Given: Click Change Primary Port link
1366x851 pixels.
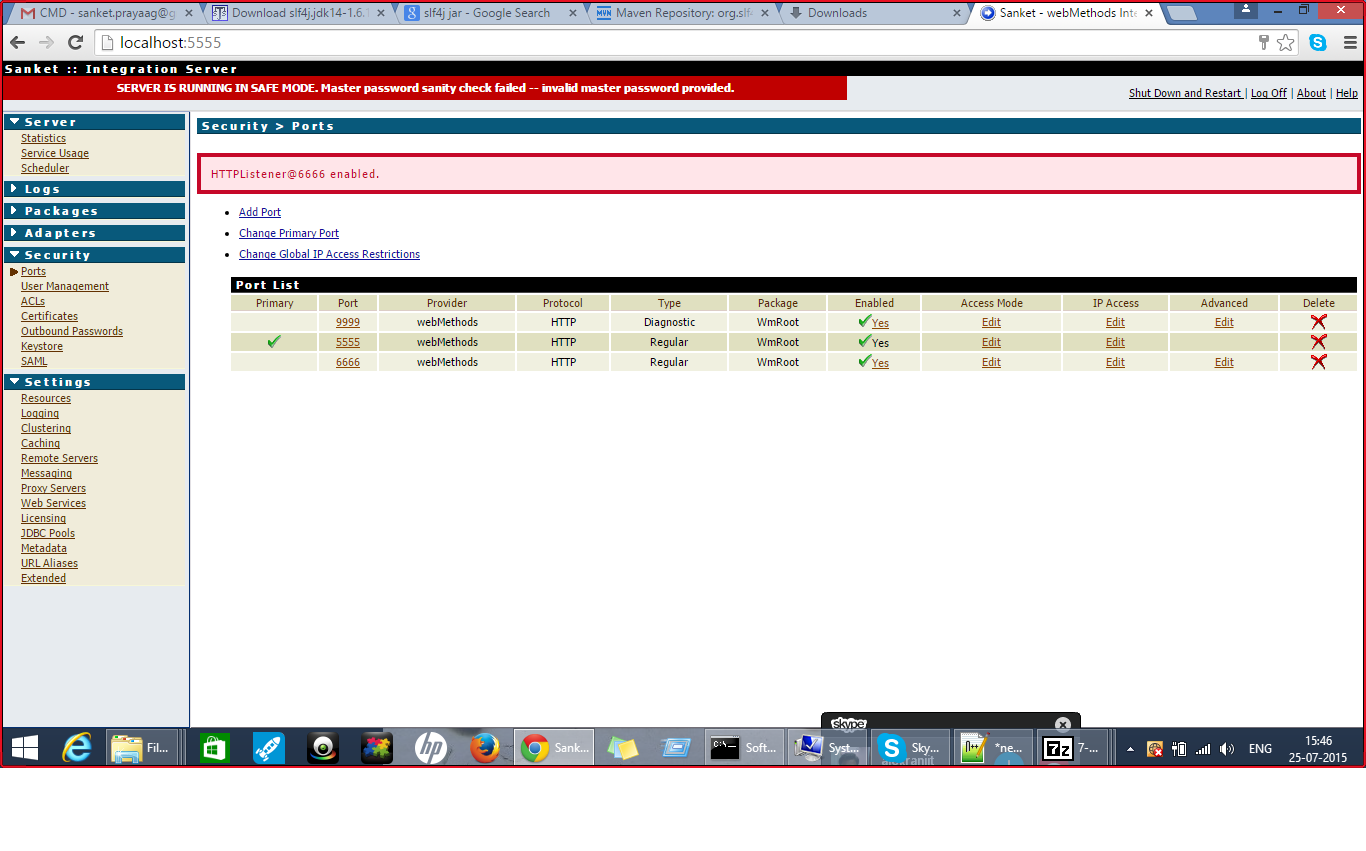Looking at the screenshot, I should [289, 233].
